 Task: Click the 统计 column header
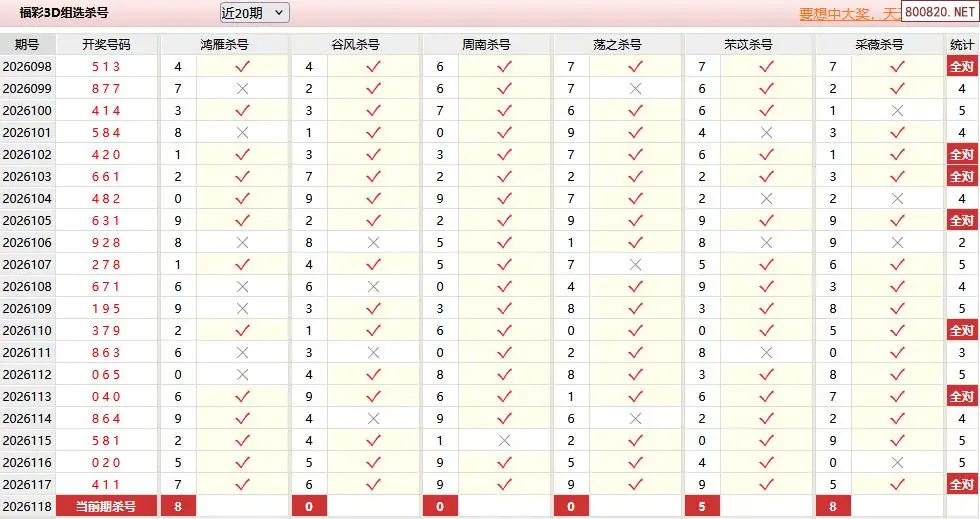961,44
